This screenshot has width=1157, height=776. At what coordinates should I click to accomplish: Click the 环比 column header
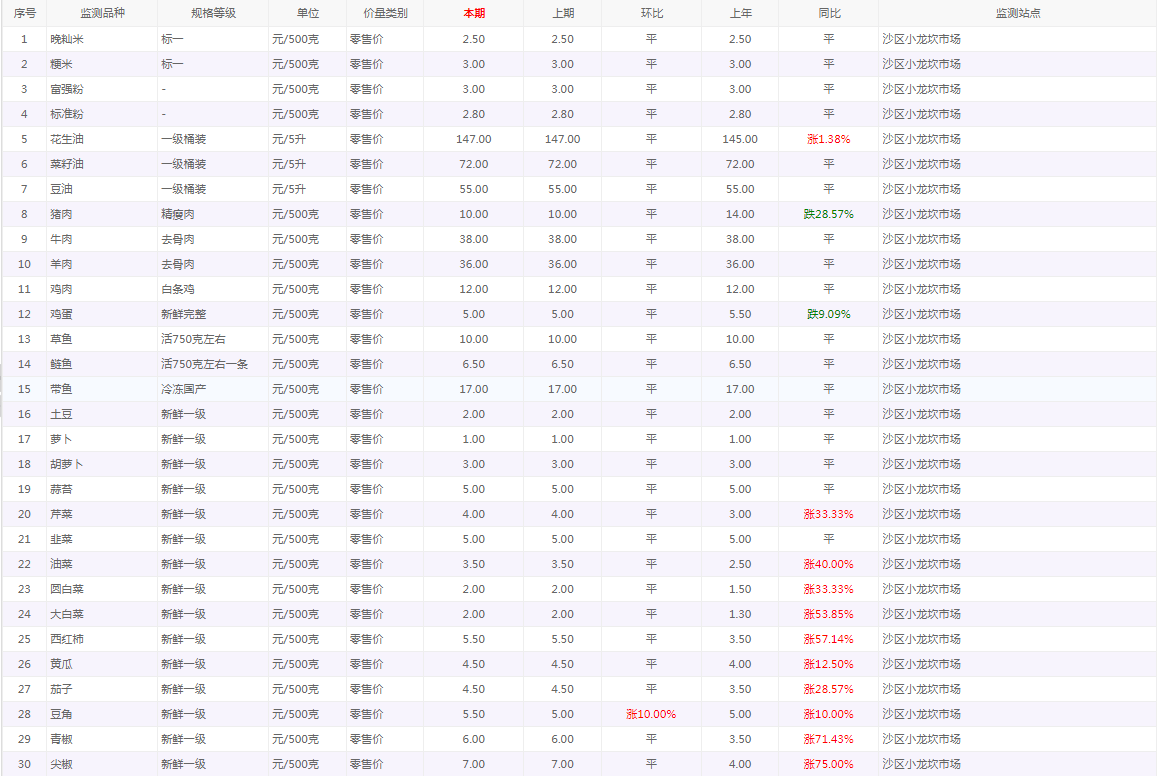point(651,14)
